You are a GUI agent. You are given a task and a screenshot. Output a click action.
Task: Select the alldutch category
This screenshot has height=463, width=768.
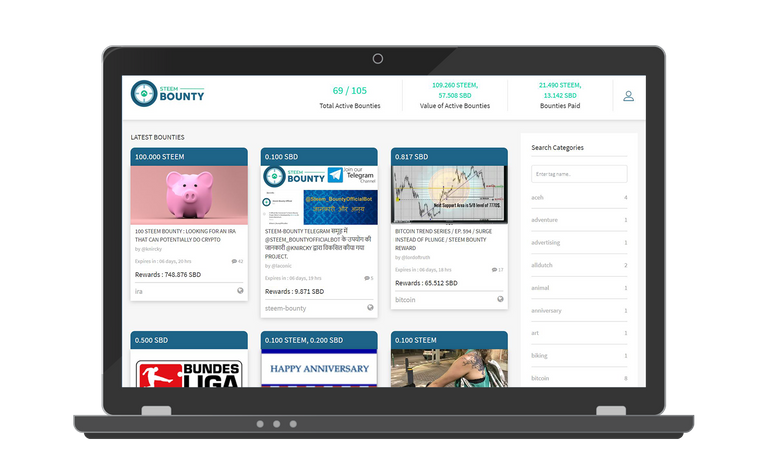click(x=579, y=265)
